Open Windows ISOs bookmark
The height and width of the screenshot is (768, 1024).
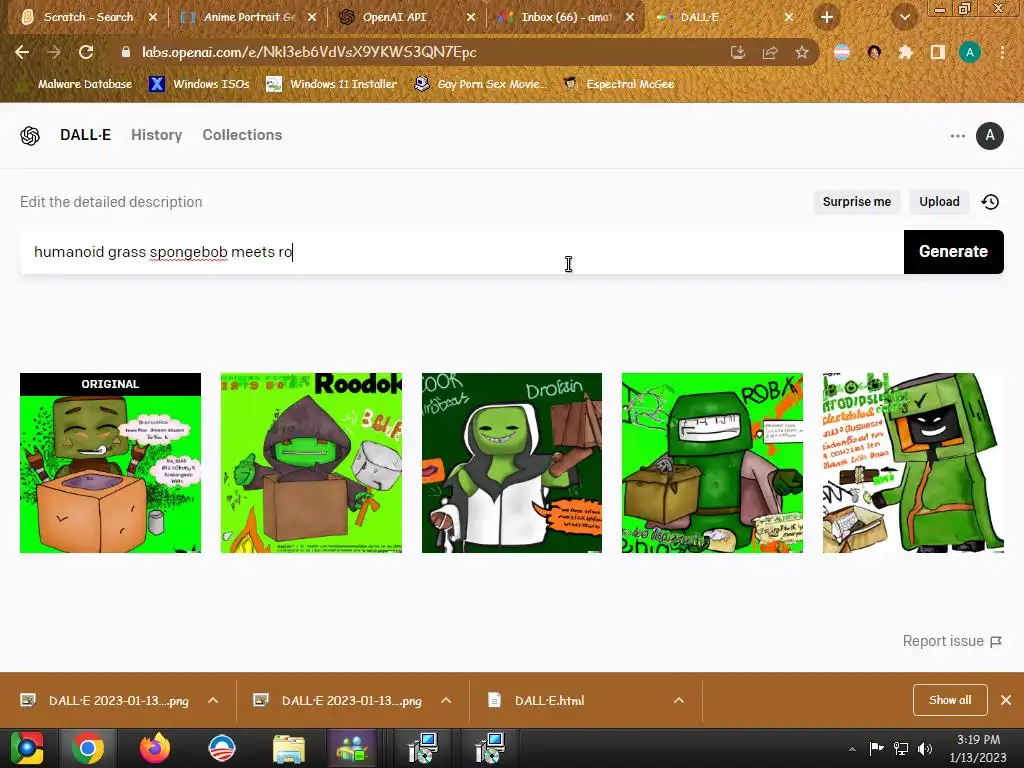(199, 84)
